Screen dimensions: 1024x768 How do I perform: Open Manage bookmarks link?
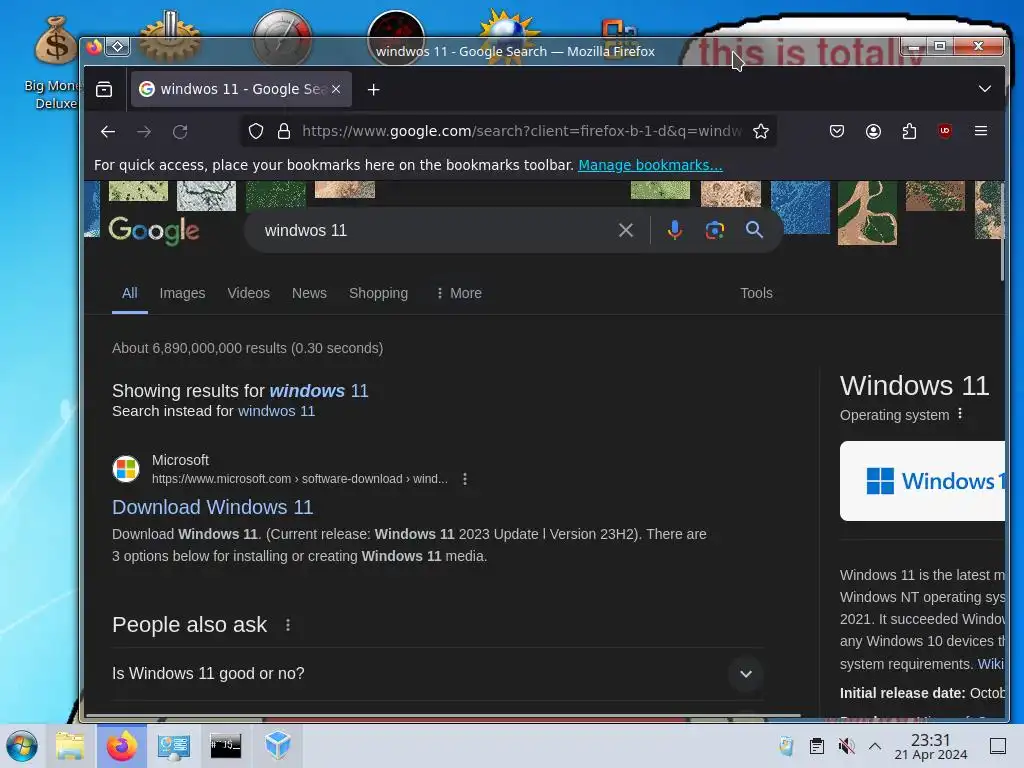650,165
